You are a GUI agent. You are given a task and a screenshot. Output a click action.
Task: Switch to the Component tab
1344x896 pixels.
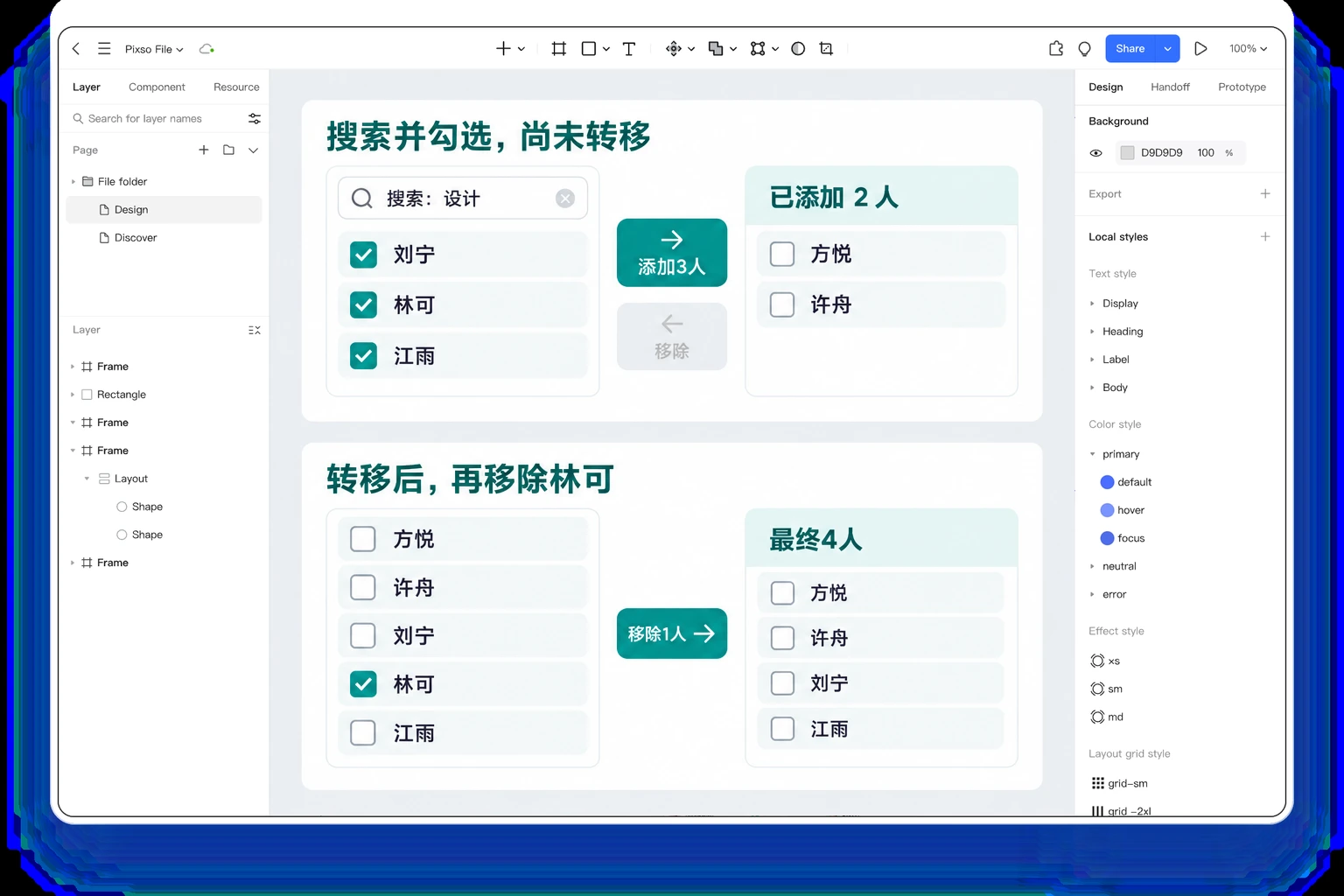(157, 87)
